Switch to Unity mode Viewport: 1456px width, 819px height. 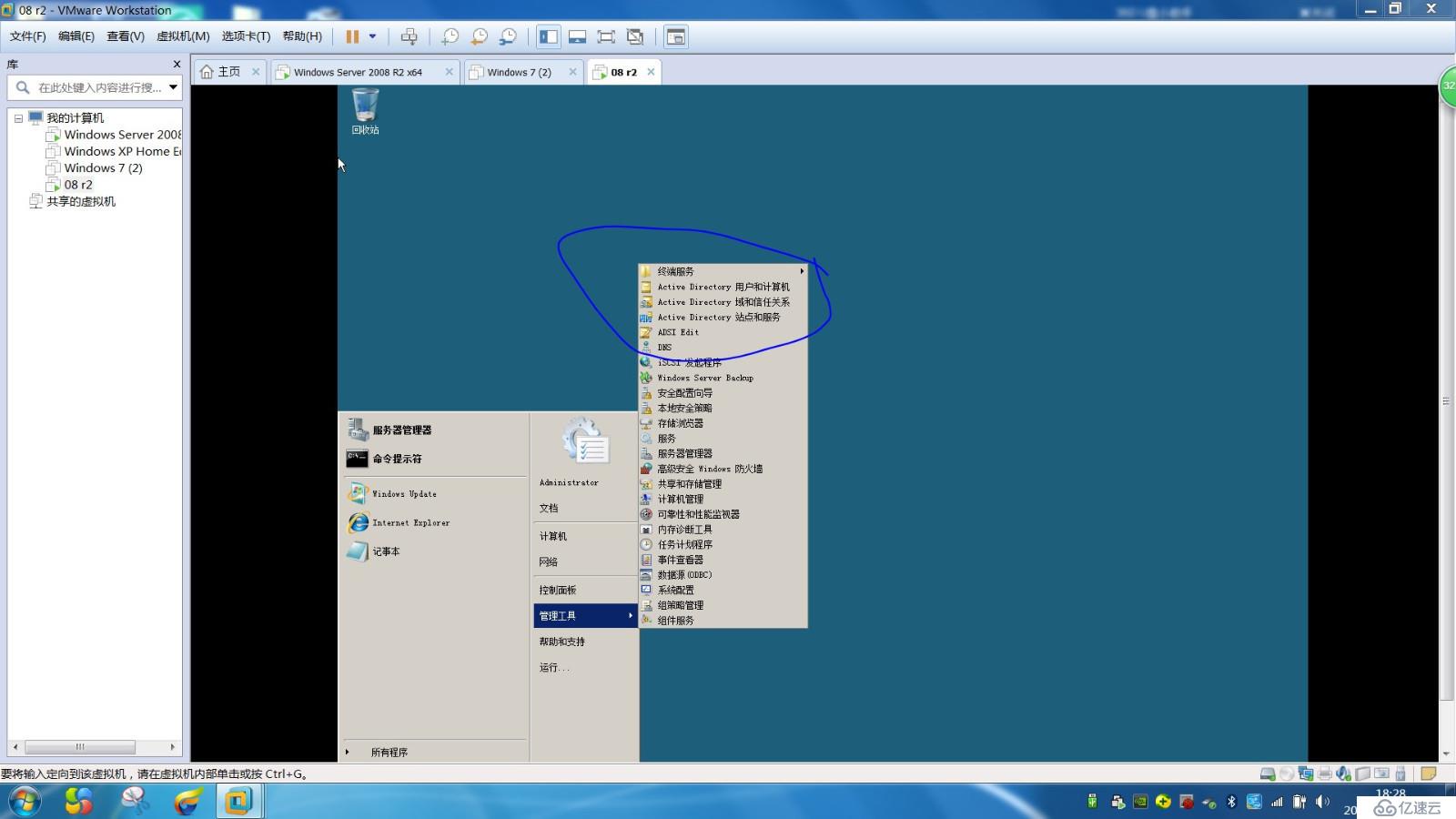click(635, 36)
